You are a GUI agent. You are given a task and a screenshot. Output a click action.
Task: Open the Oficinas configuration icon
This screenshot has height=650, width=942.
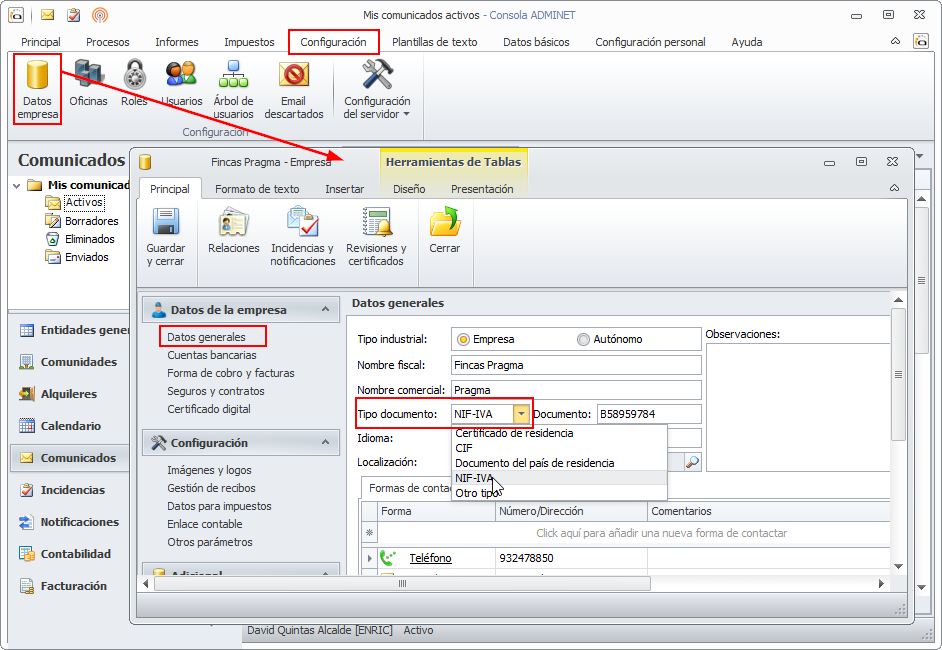[x=88, y=83]
